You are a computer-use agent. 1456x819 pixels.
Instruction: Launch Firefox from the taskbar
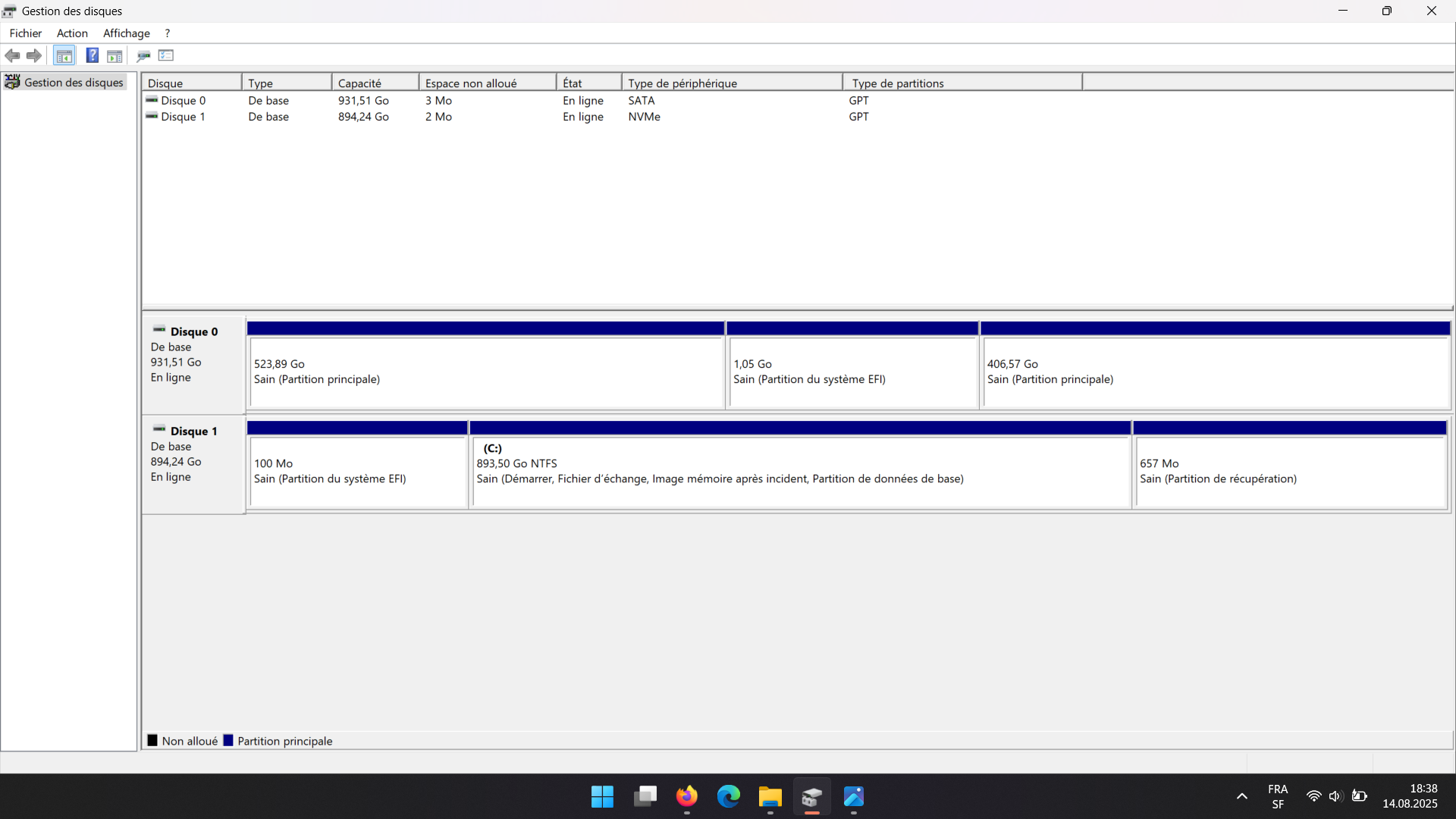pos(687,796)
